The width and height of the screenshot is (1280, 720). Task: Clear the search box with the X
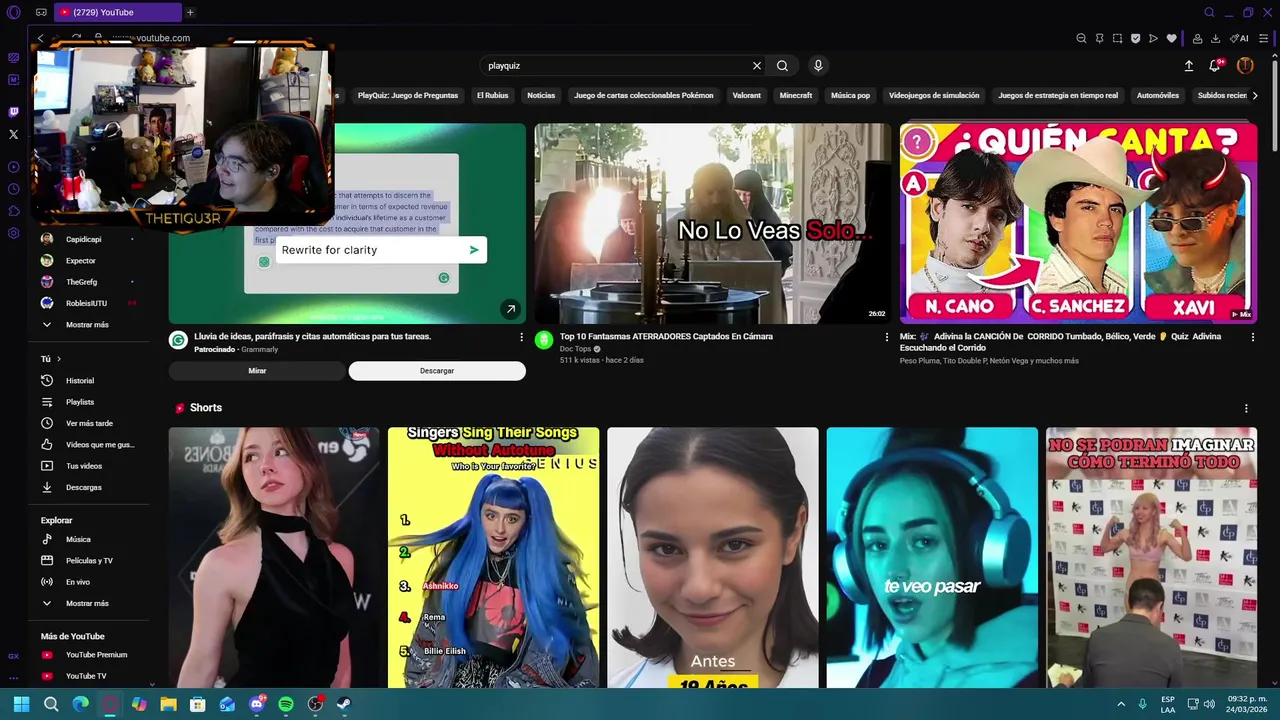756,65
